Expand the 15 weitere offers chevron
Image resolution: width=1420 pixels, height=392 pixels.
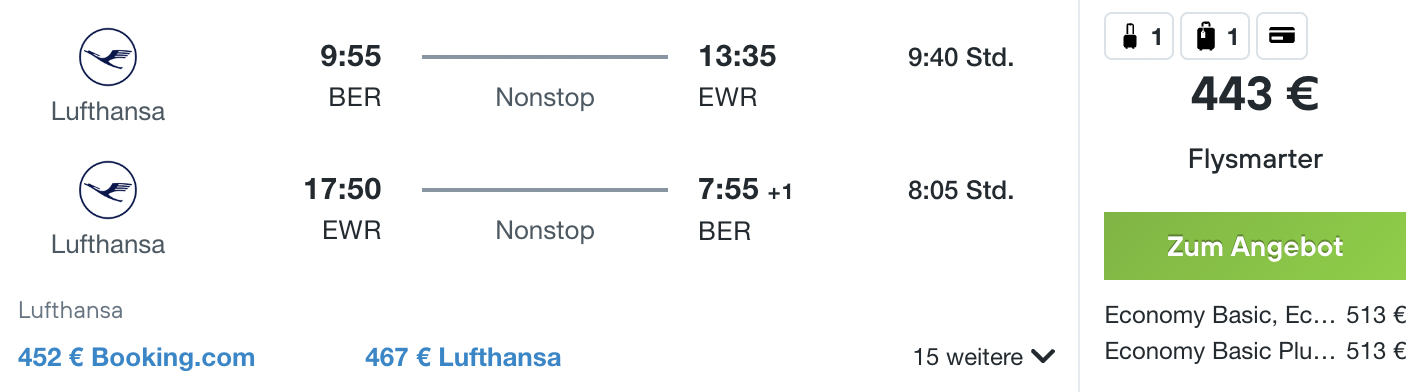click(x=1043, y=357)
